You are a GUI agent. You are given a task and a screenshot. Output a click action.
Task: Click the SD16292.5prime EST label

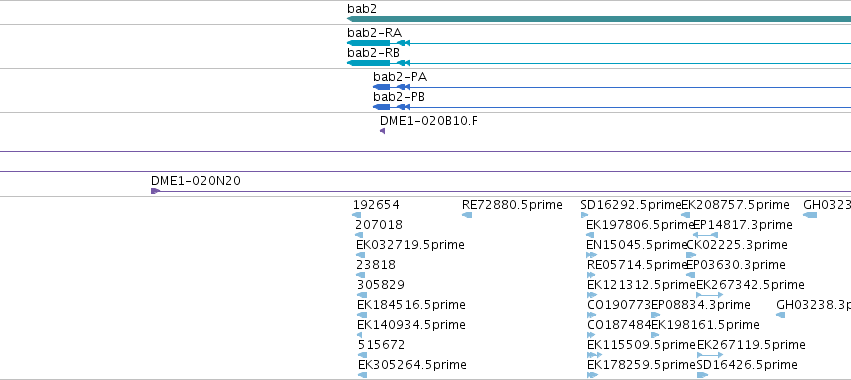[x=631, y=205]
